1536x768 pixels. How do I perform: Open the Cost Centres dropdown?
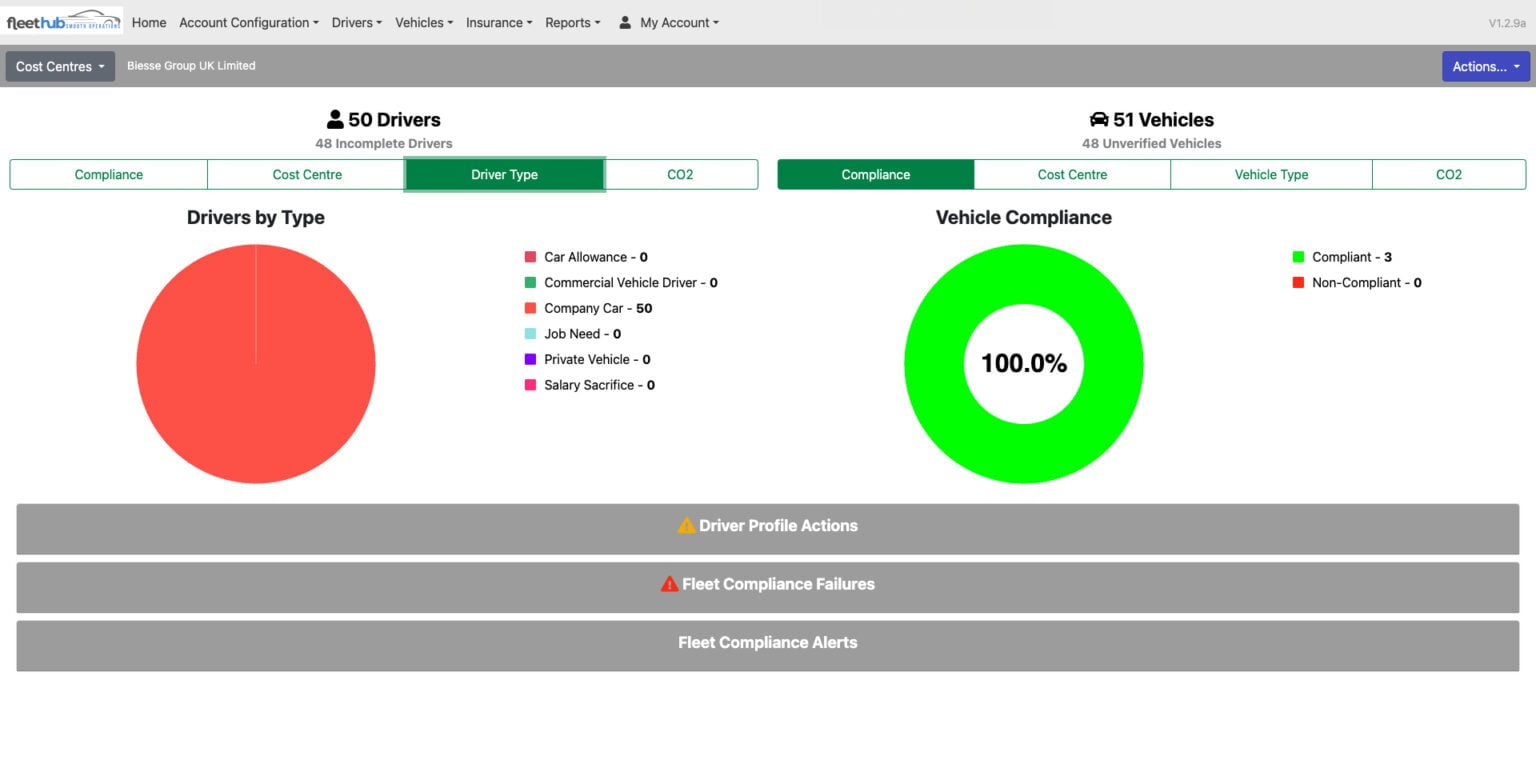pos(59,66)
